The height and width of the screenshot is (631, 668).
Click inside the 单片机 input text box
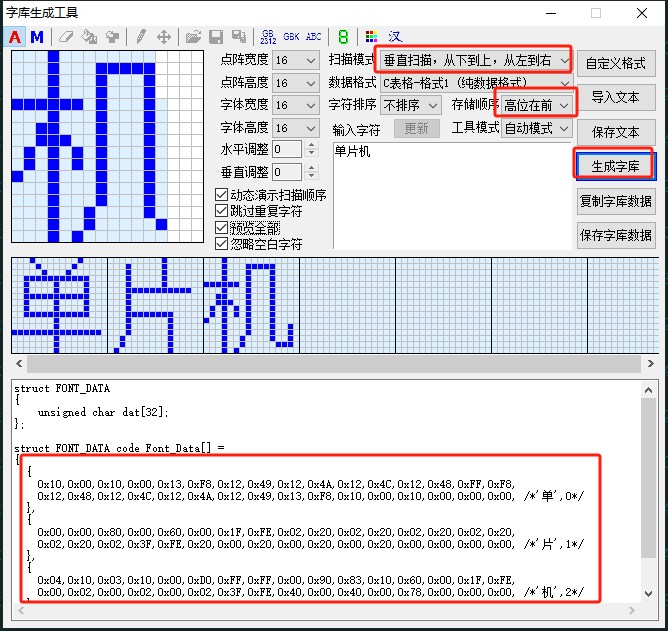point(452,196)
